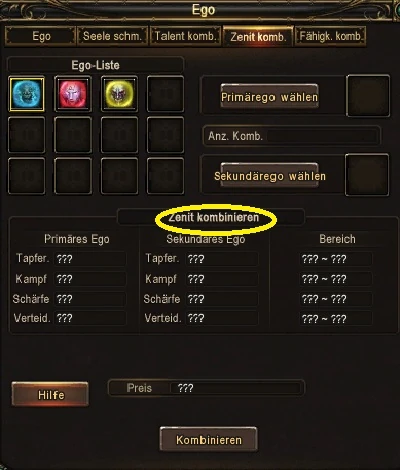
Task: Click the primary ego portrait slot
Action: coord(368,96)
